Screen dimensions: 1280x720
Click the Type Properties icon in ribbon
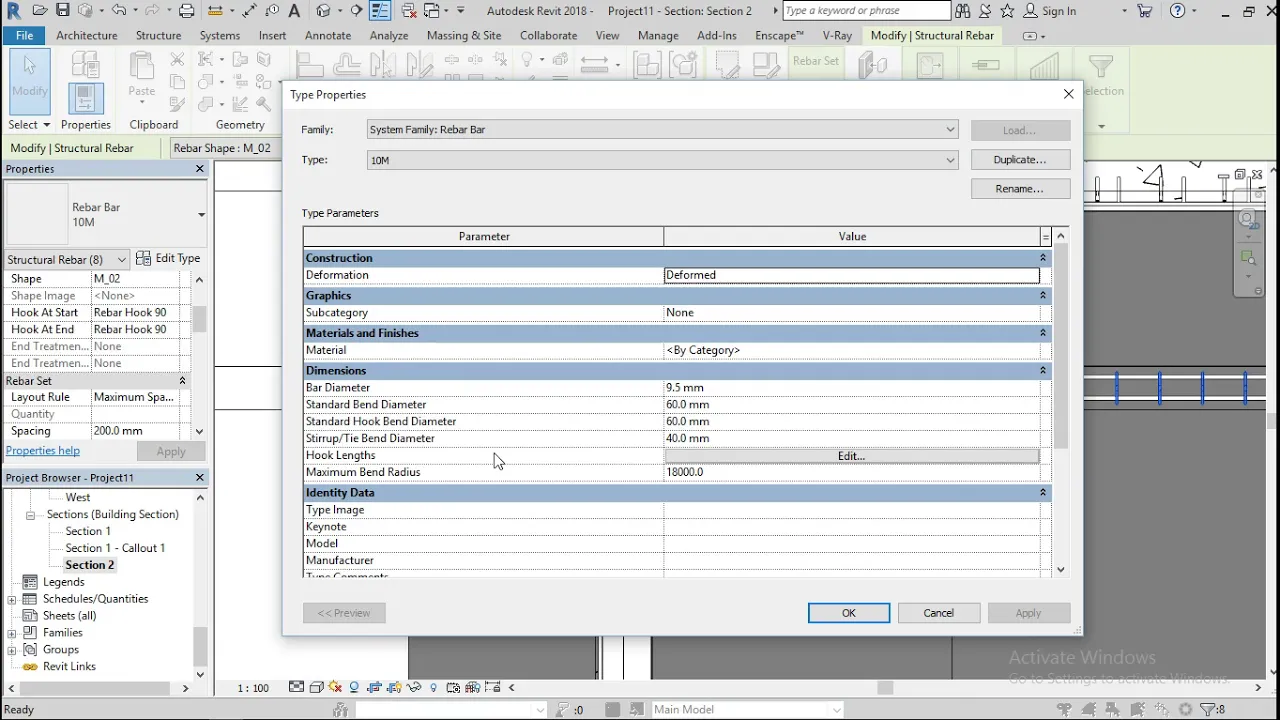click(85, 65)
